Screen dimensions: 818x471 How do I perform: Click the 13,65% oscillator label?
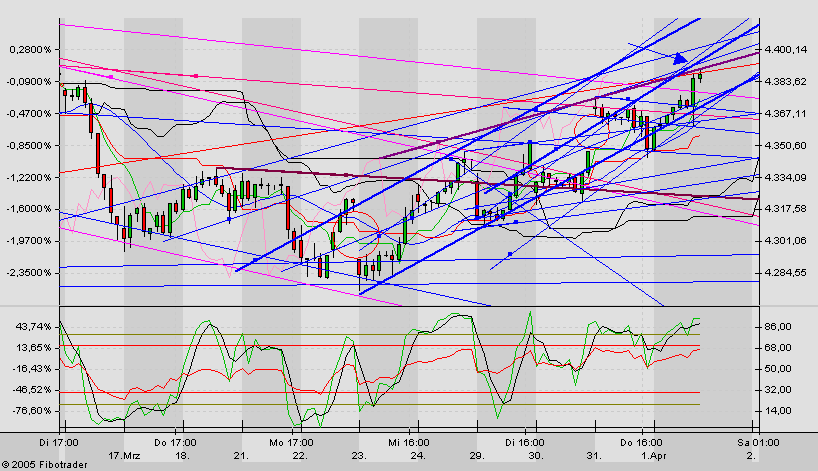(34, 347)
